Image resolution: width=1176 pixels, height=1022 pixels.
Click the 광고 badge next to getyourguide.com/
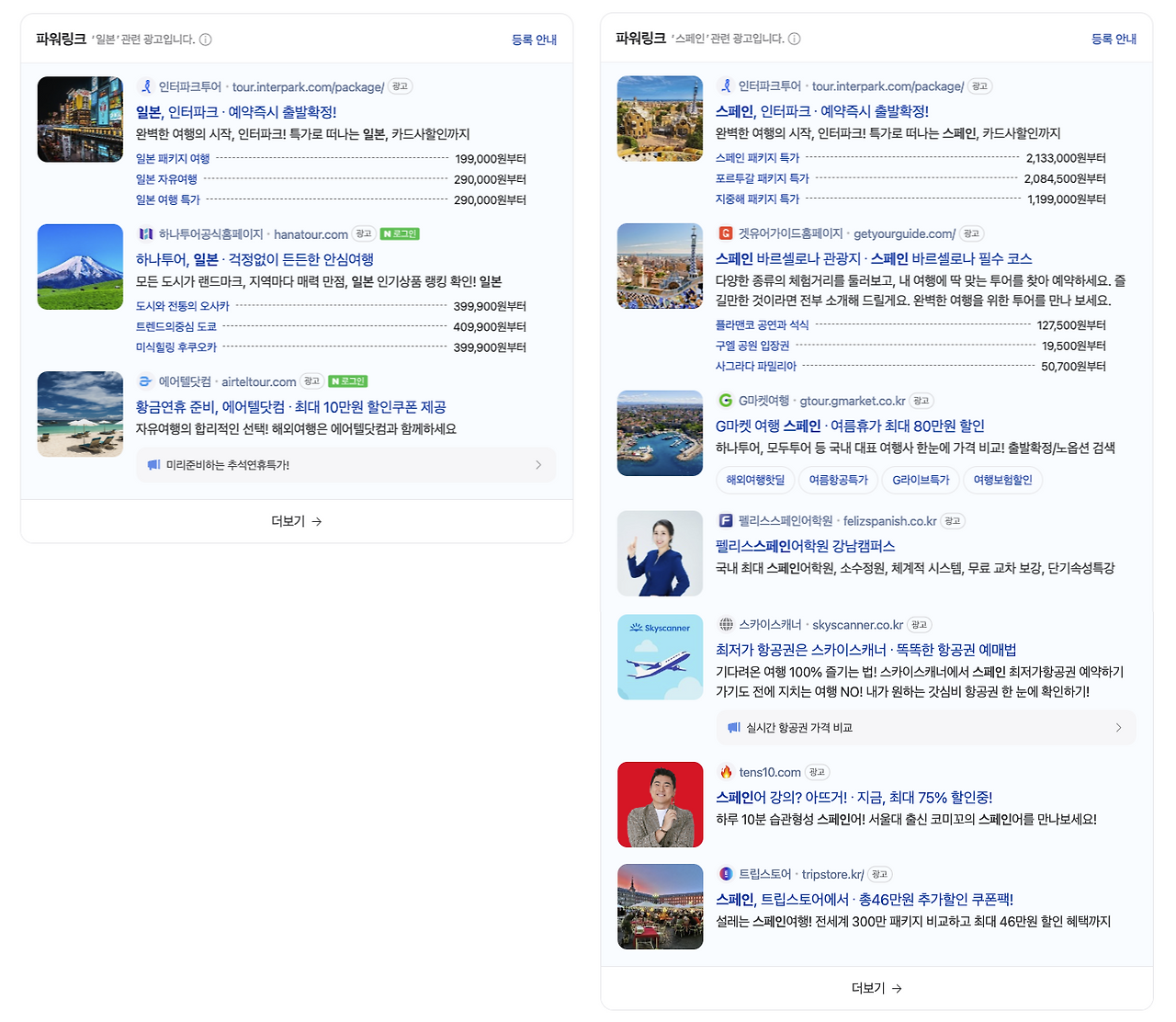click(972, 233)
